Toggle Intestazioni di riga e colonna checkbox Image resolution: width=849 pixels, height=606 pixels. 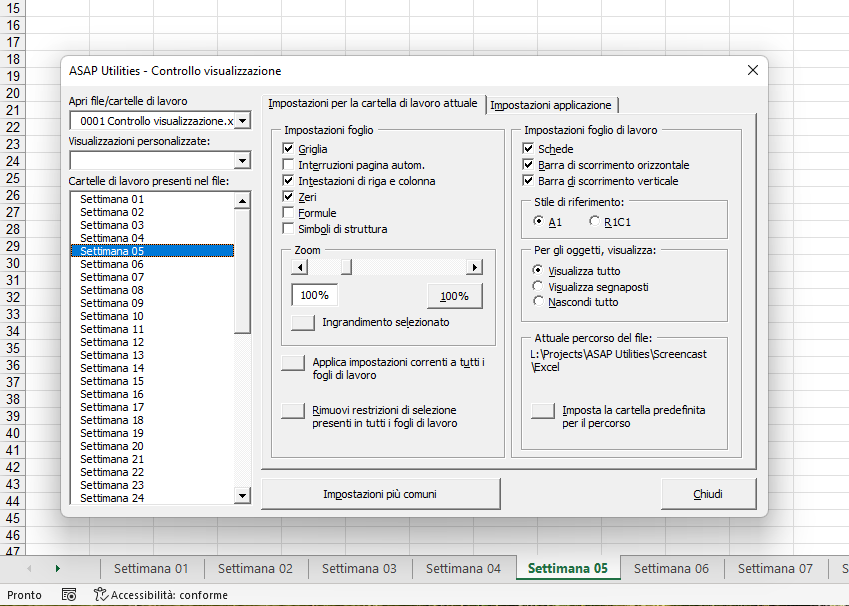[x=288, y=180]
